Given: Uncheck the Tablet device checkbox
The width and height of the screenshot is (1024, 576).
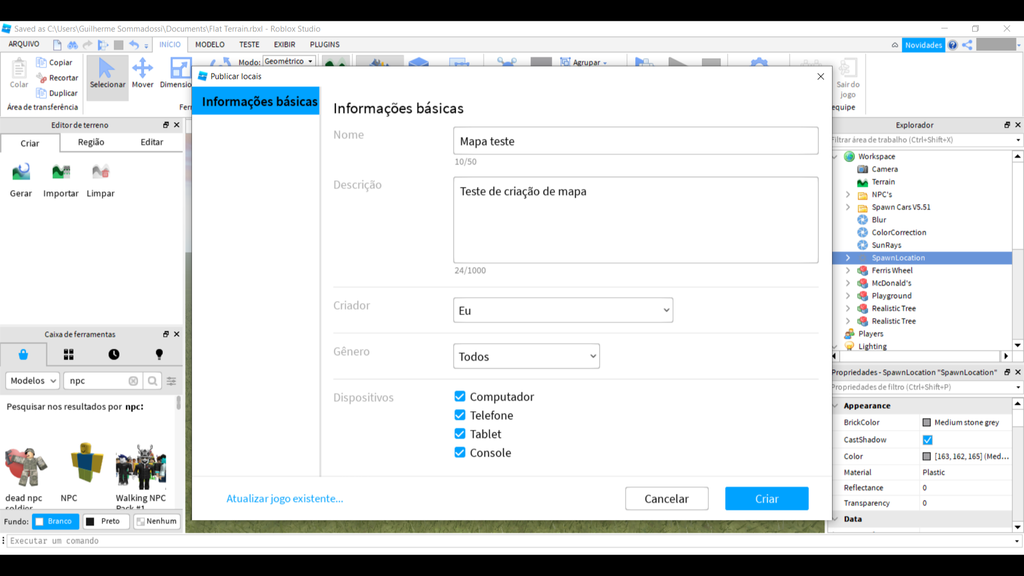Looking at the screenshot, I should (460, 434).
